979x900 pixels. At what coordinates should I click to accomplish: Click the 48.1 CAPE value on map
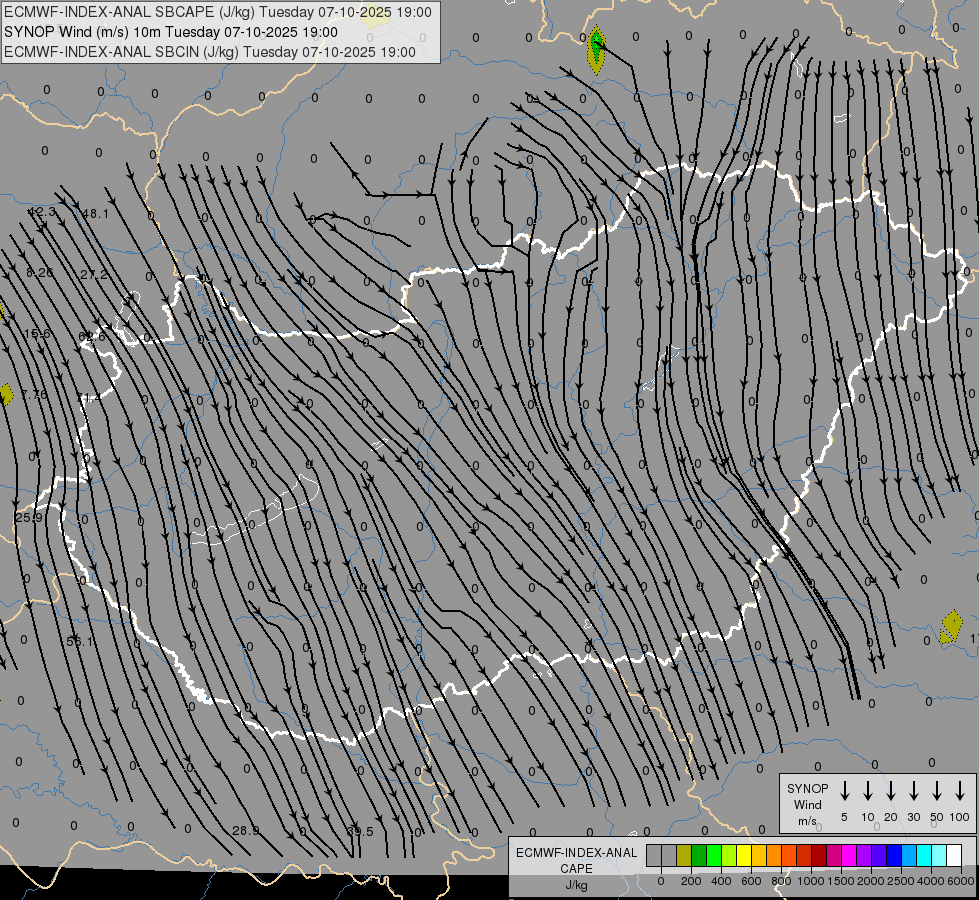(x=96, y=214)
